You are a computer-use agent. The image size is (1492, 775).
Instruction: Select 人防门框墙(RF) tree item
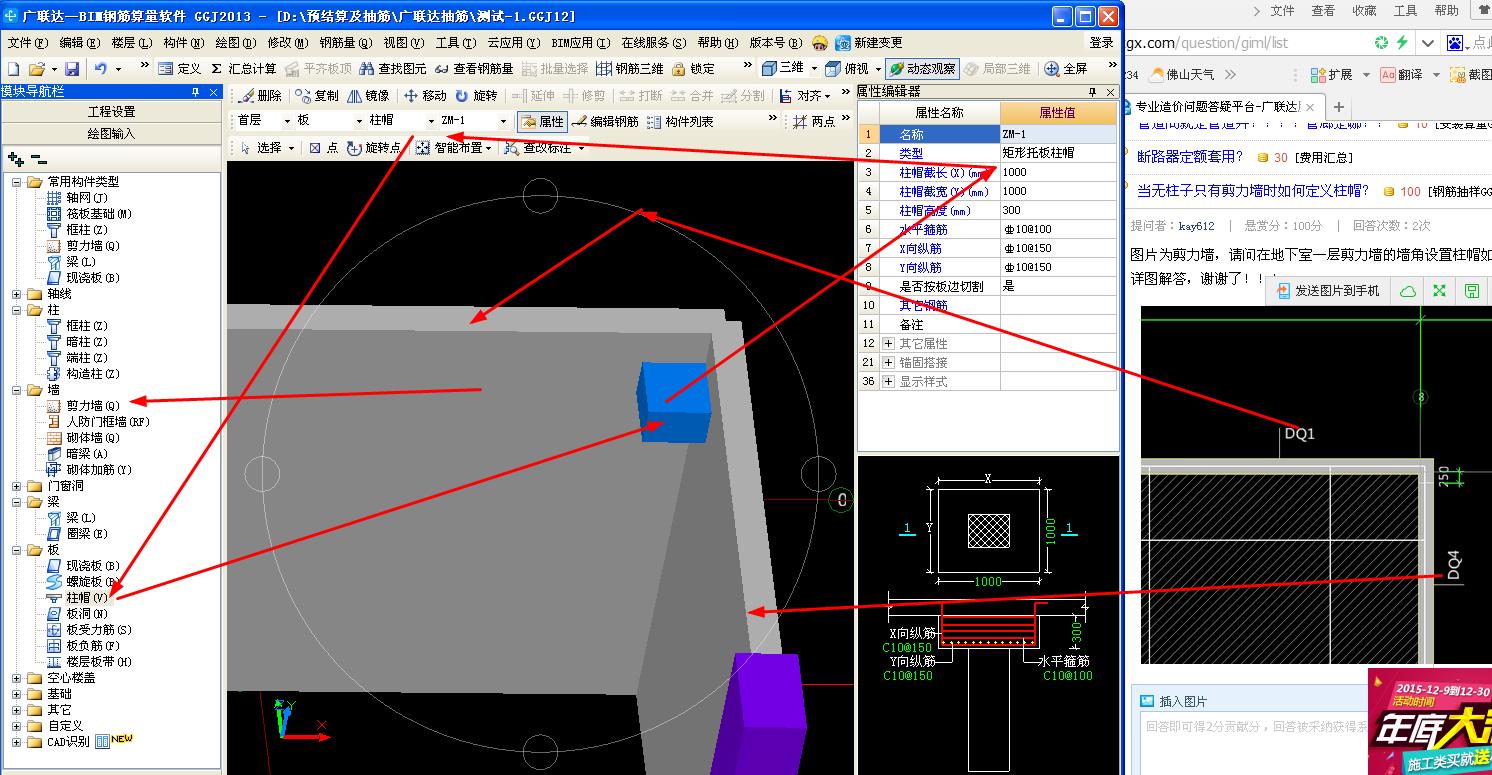(98, 421)
